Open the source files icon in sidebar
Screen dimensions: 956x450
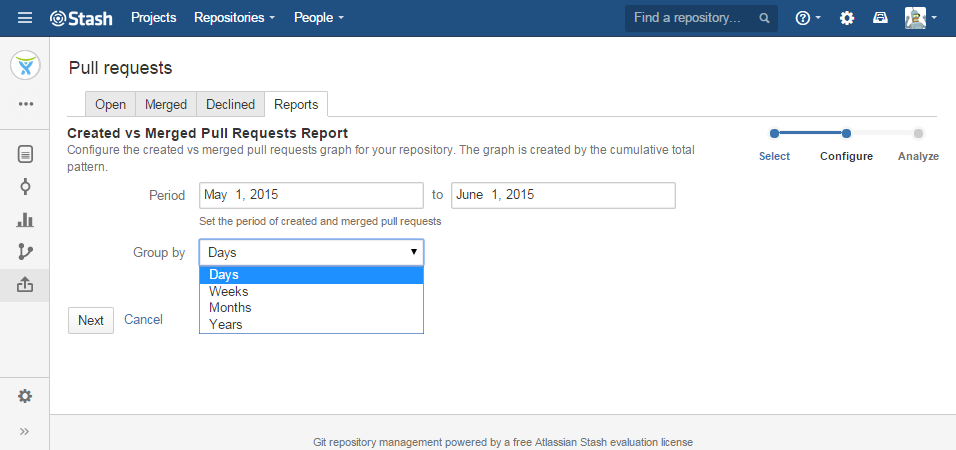coord(25,154)
